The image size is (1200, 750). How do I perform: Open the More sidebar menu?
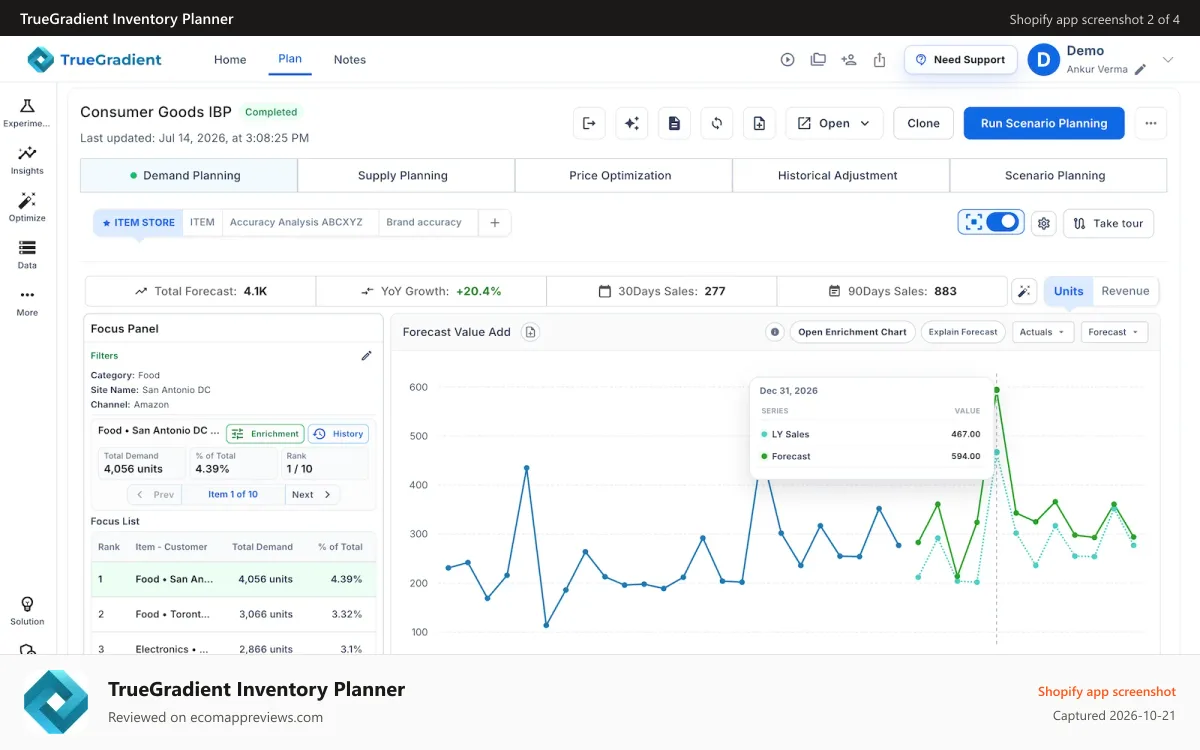[x=27, y=301]
